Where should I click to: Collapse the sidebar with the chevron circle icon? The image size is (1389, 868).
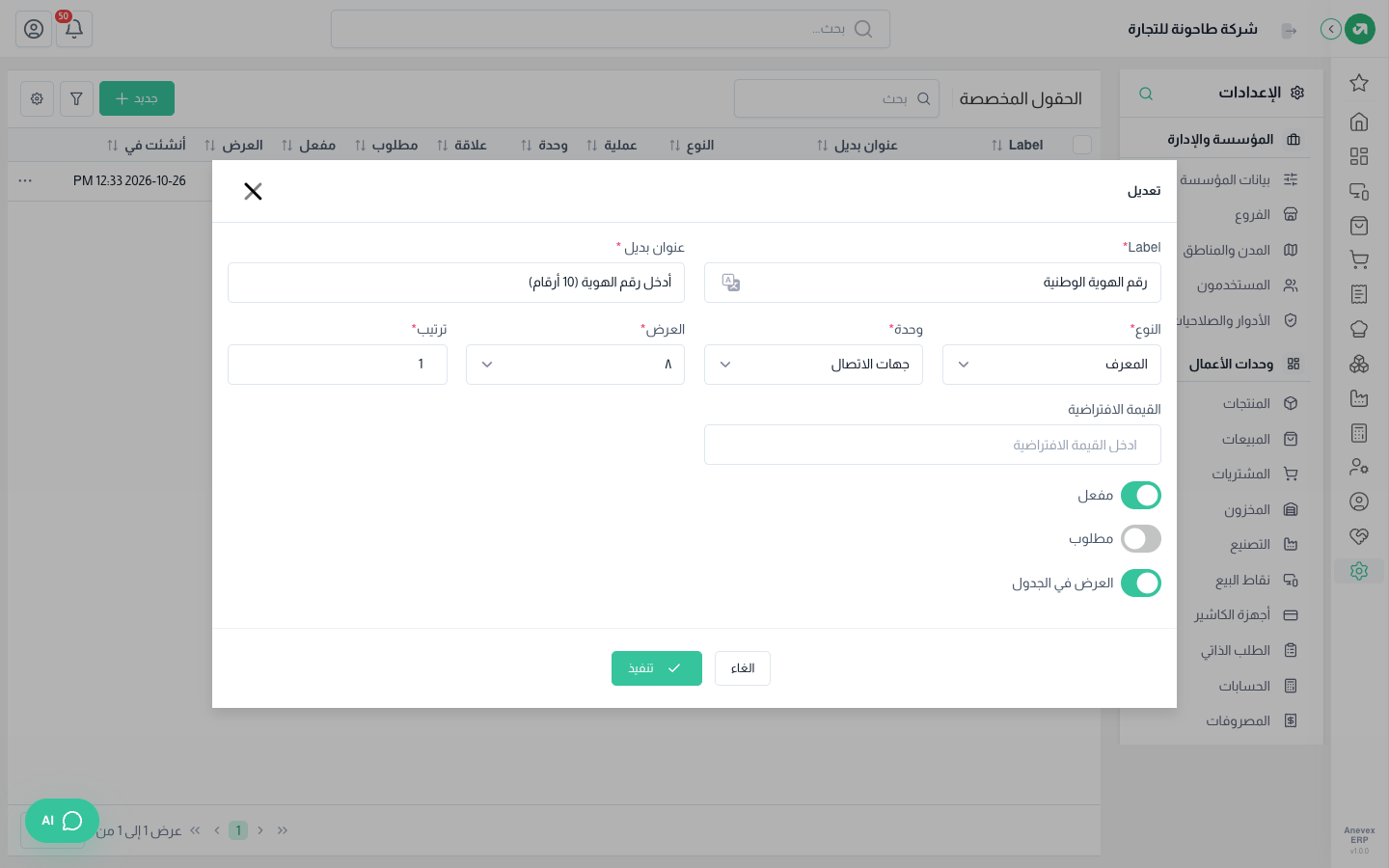1331,29
